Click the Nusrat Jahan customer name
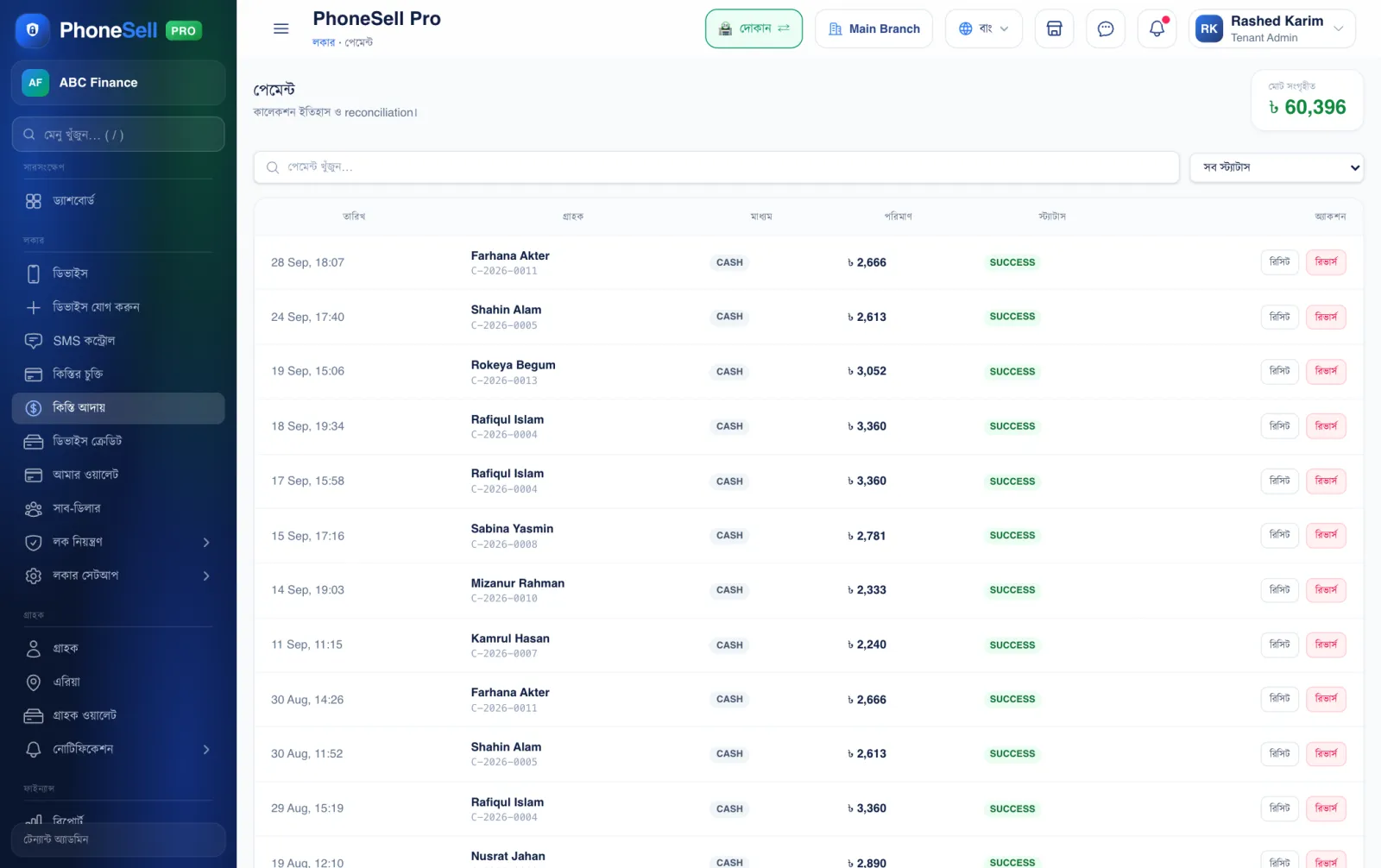 click(x=508, y=857)
